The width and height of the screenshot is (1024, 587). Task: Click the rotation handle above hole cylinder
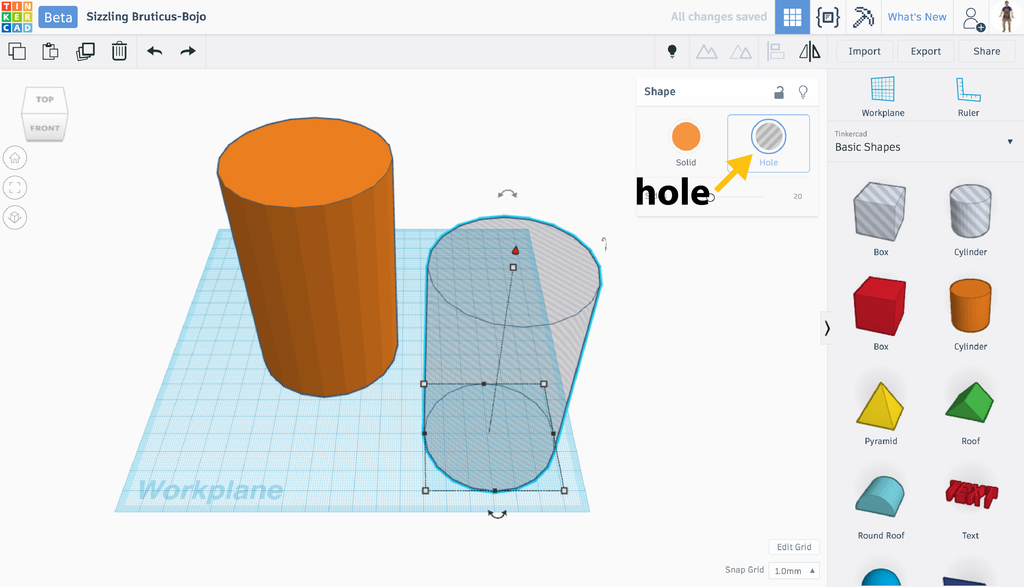point(507,194)
